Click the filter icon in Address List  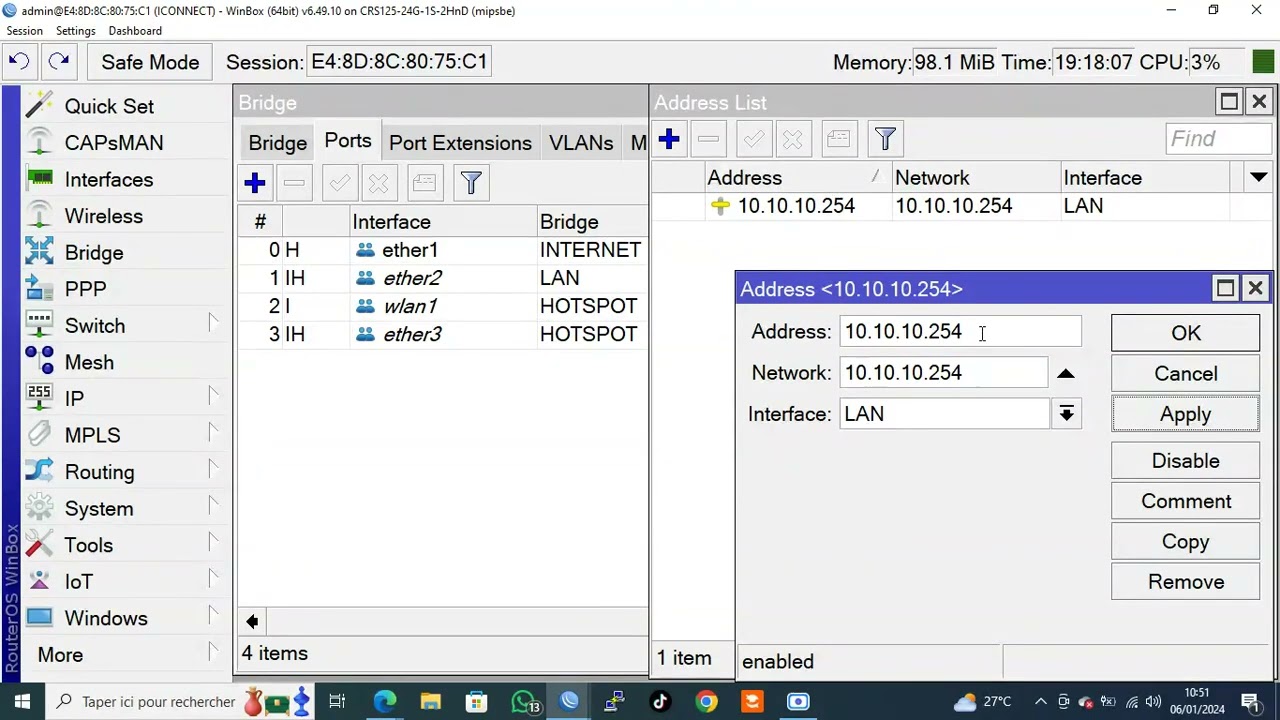click(x=885, y=139)
